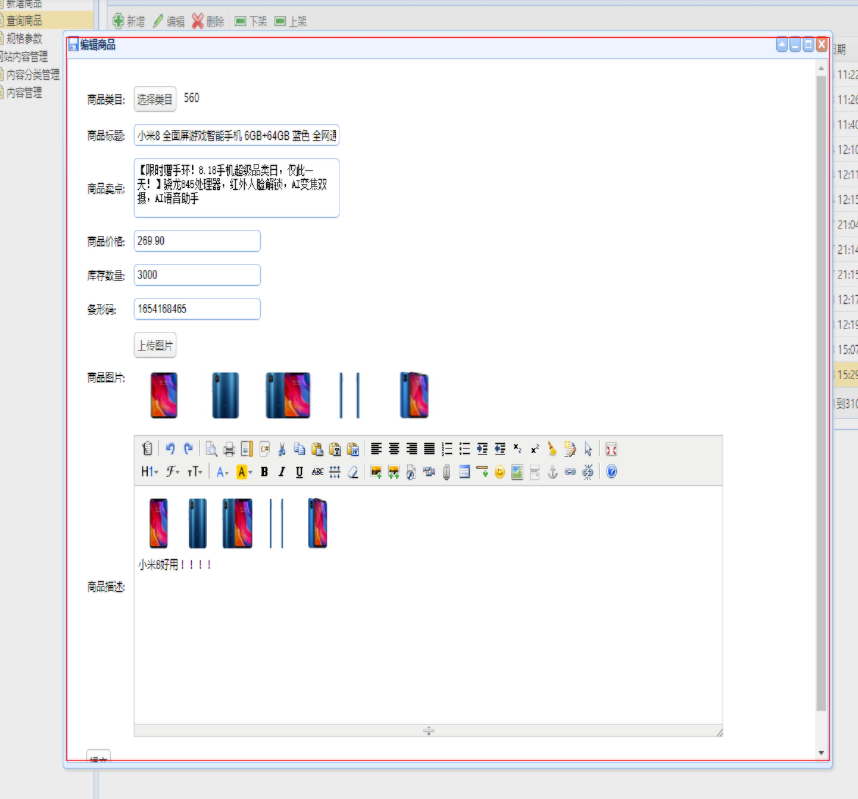This screenshot has width=858, height=799.
Task: Increase indent in editor
Action: coord(482,449)
